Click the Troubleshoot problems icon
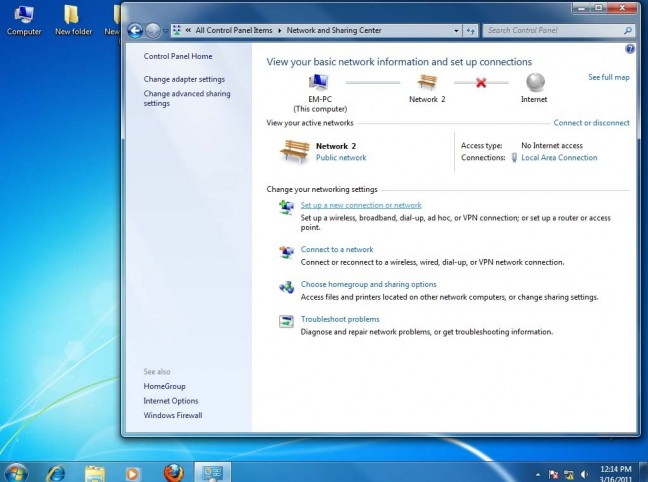 [286, 321]
